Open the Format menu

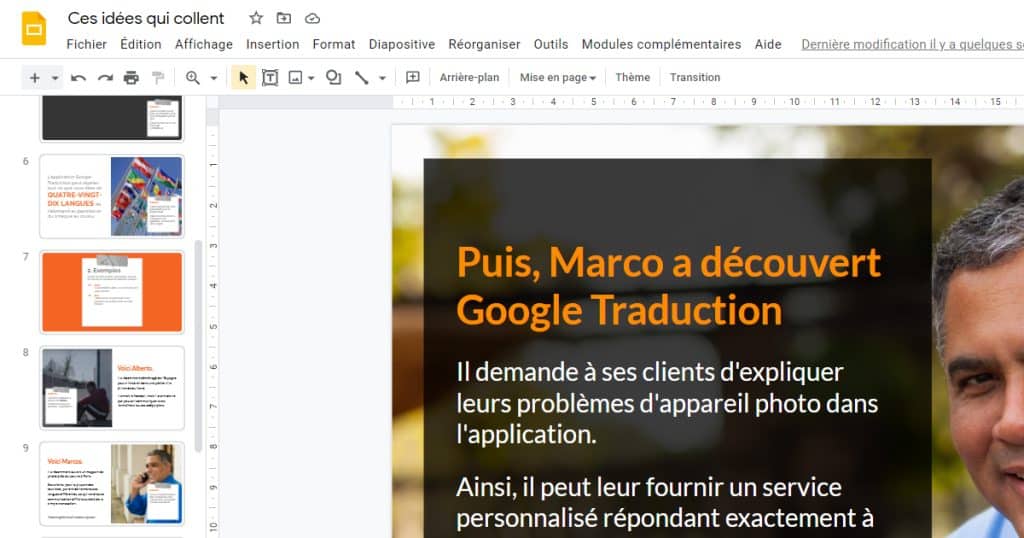[334, 44]
